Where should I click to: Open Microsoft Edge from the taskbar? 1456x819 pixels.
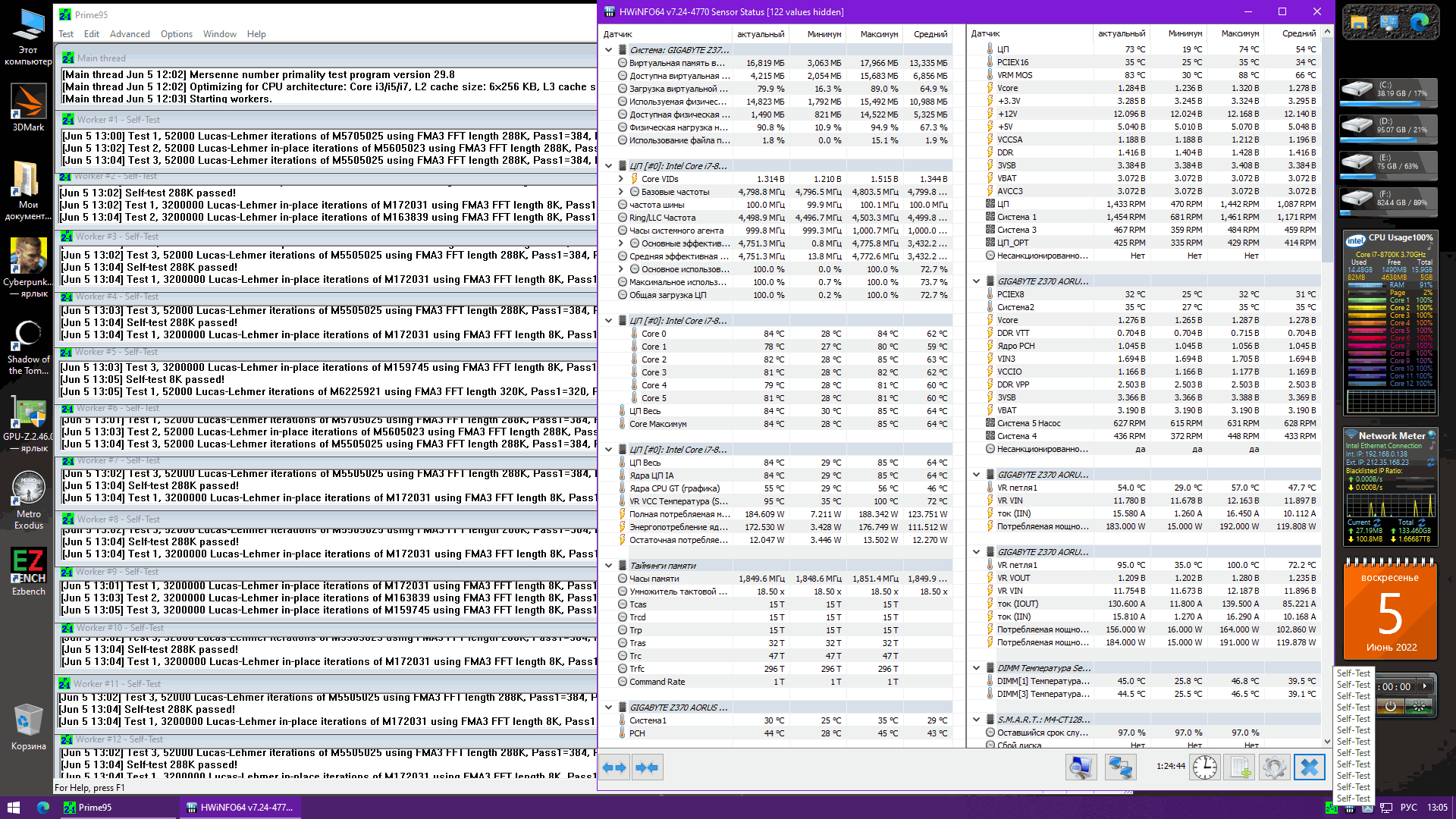click(43, 807)
